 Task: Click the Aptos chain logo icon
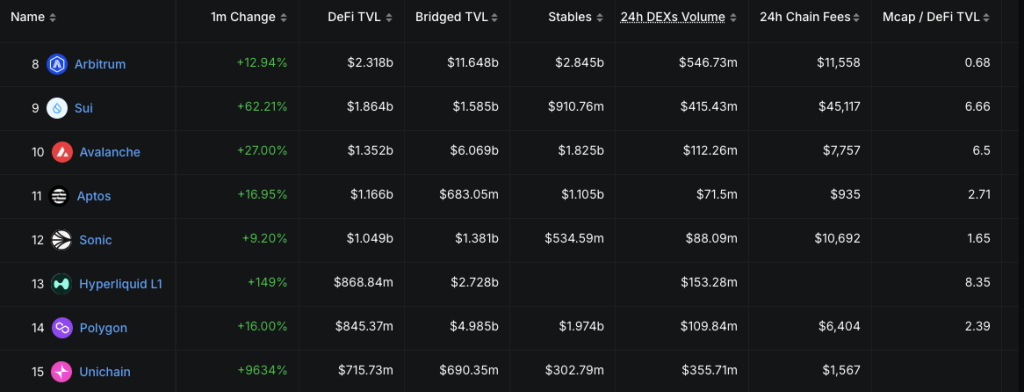59,195
